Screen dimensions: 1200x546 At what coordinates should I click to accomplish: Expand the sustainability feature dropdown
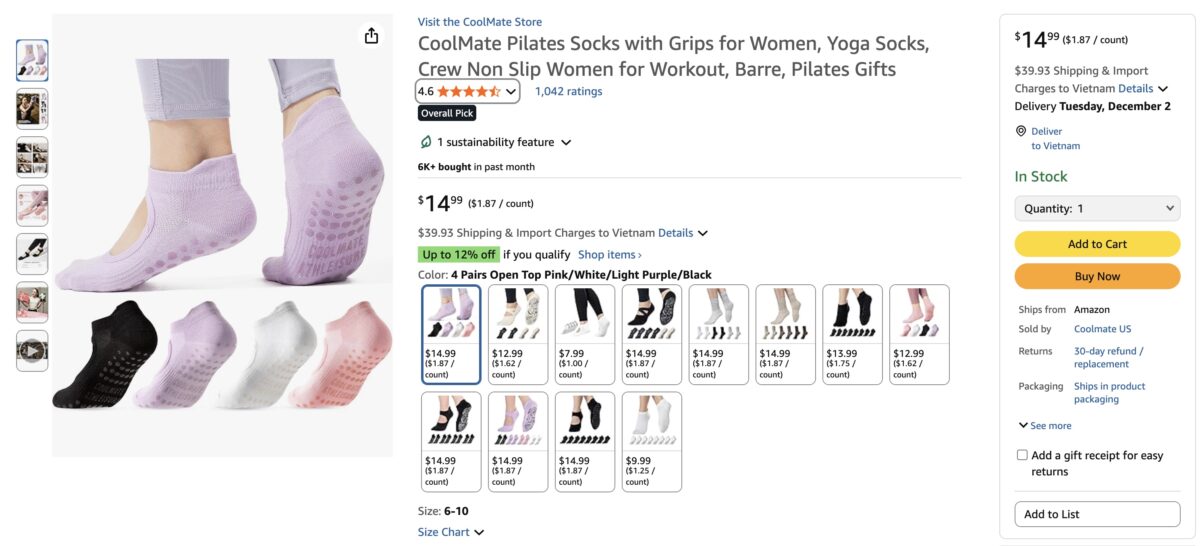pyautogui.click(x=566, y=143)
